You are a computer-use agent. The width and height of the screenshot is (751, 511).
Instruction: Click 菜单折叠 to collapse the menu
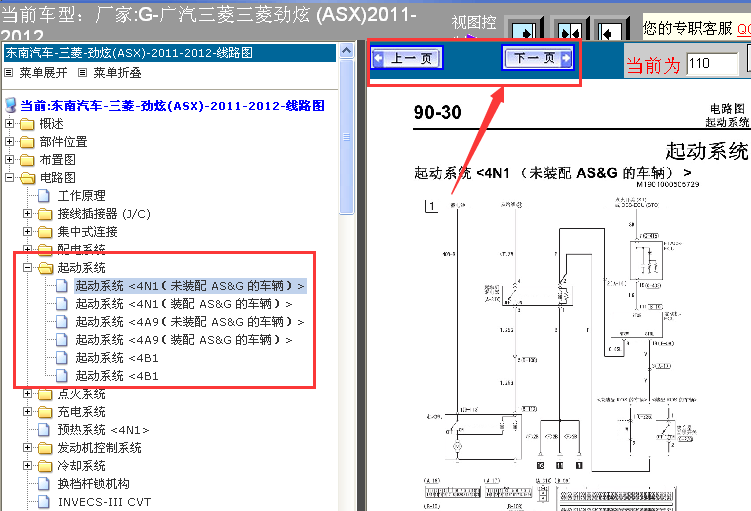coord(117,73)
